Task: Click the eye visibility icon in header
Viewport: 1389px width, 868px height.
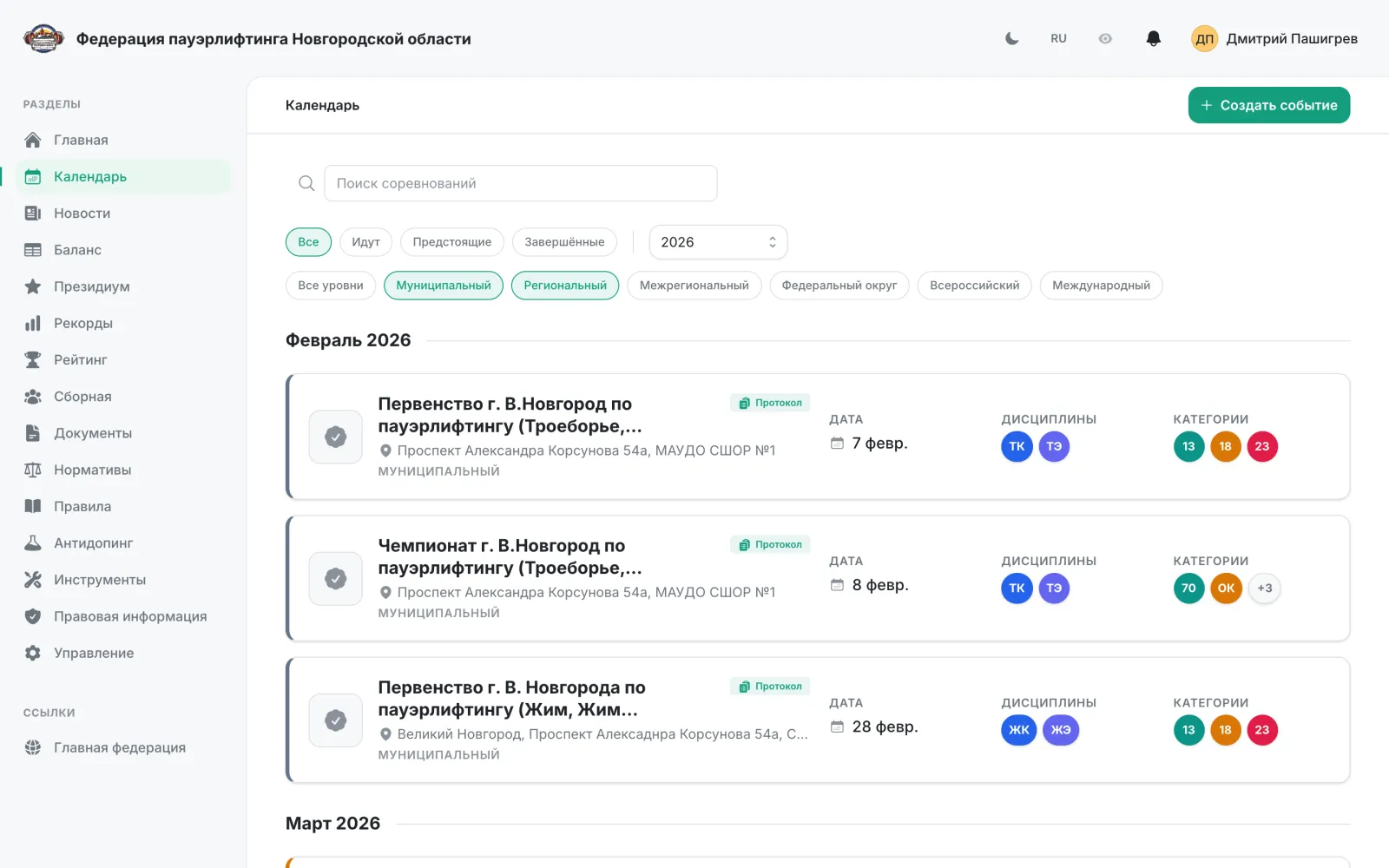Action: point(1105,38)
